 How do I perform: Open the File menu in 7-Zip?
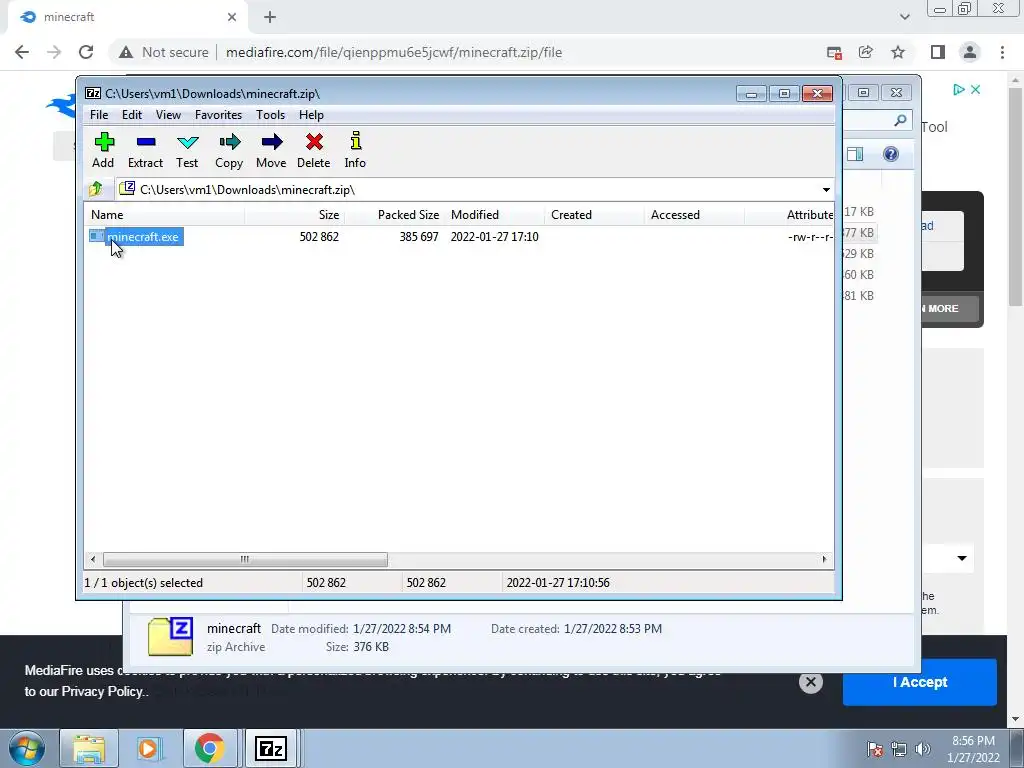click(99, 115)
